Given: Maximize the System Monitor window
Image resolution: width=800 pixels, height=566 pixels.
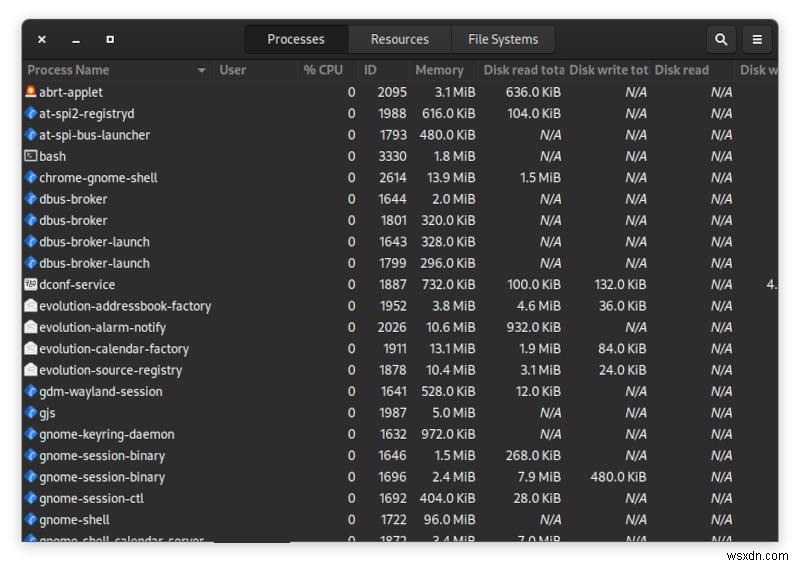Looking at the screenshot, I should point(110,39).
